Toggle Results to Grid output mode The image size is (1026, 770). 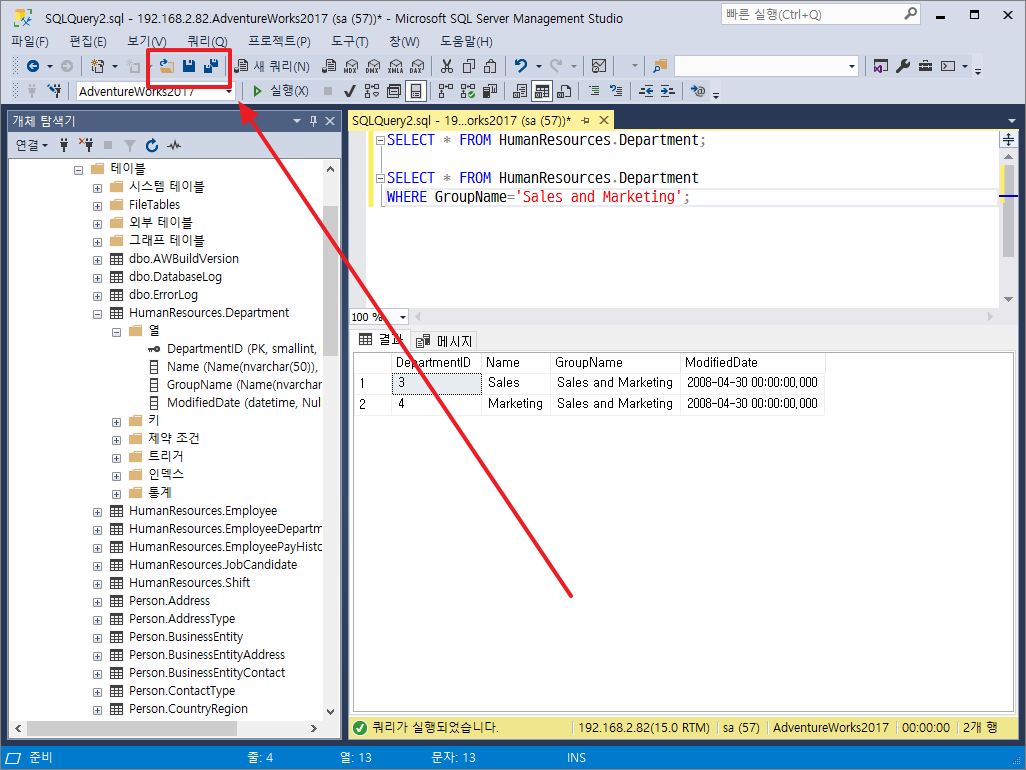[x=541, y=91]
